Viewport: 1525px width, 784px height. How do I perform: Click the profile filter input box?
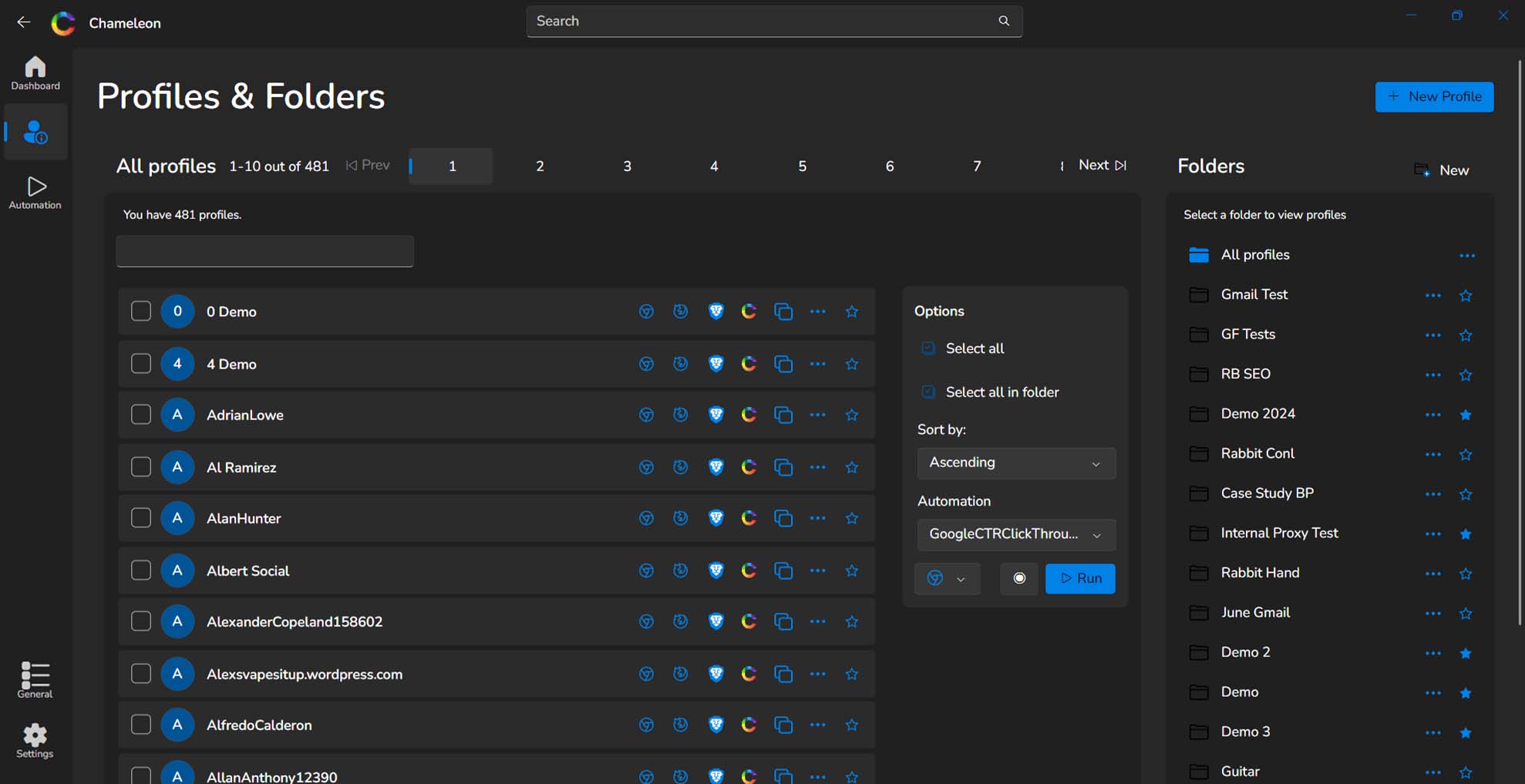pos(265,251)
